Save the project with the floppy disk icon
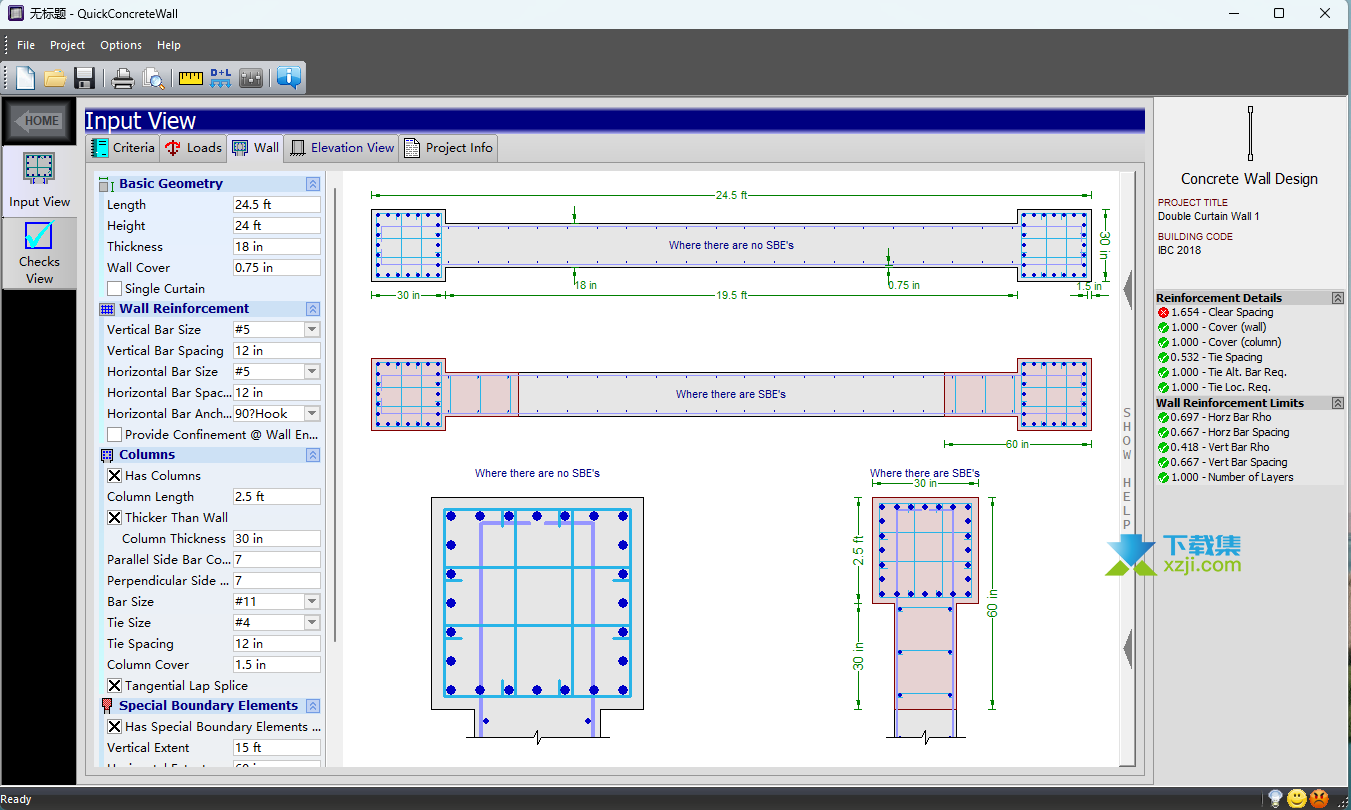 point(85,78)
